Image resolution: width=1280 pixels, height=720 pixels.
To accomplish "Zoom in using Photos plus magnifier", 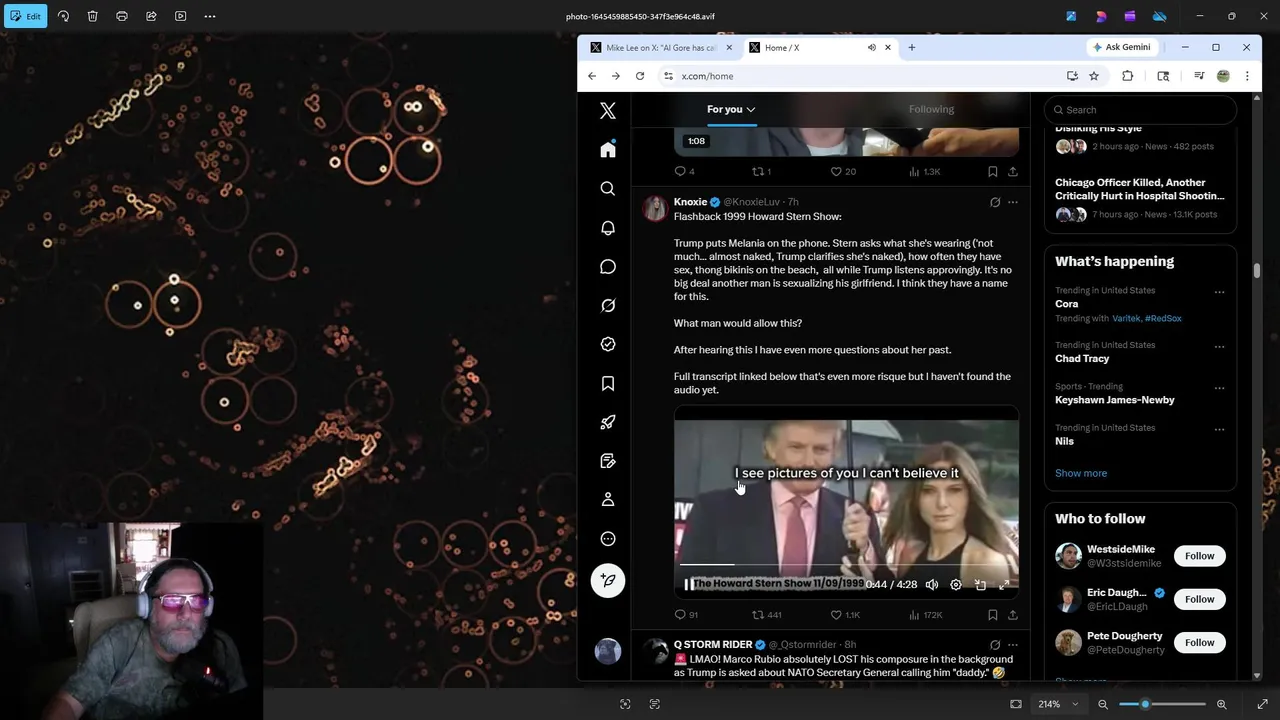I will pos(1221,704).
